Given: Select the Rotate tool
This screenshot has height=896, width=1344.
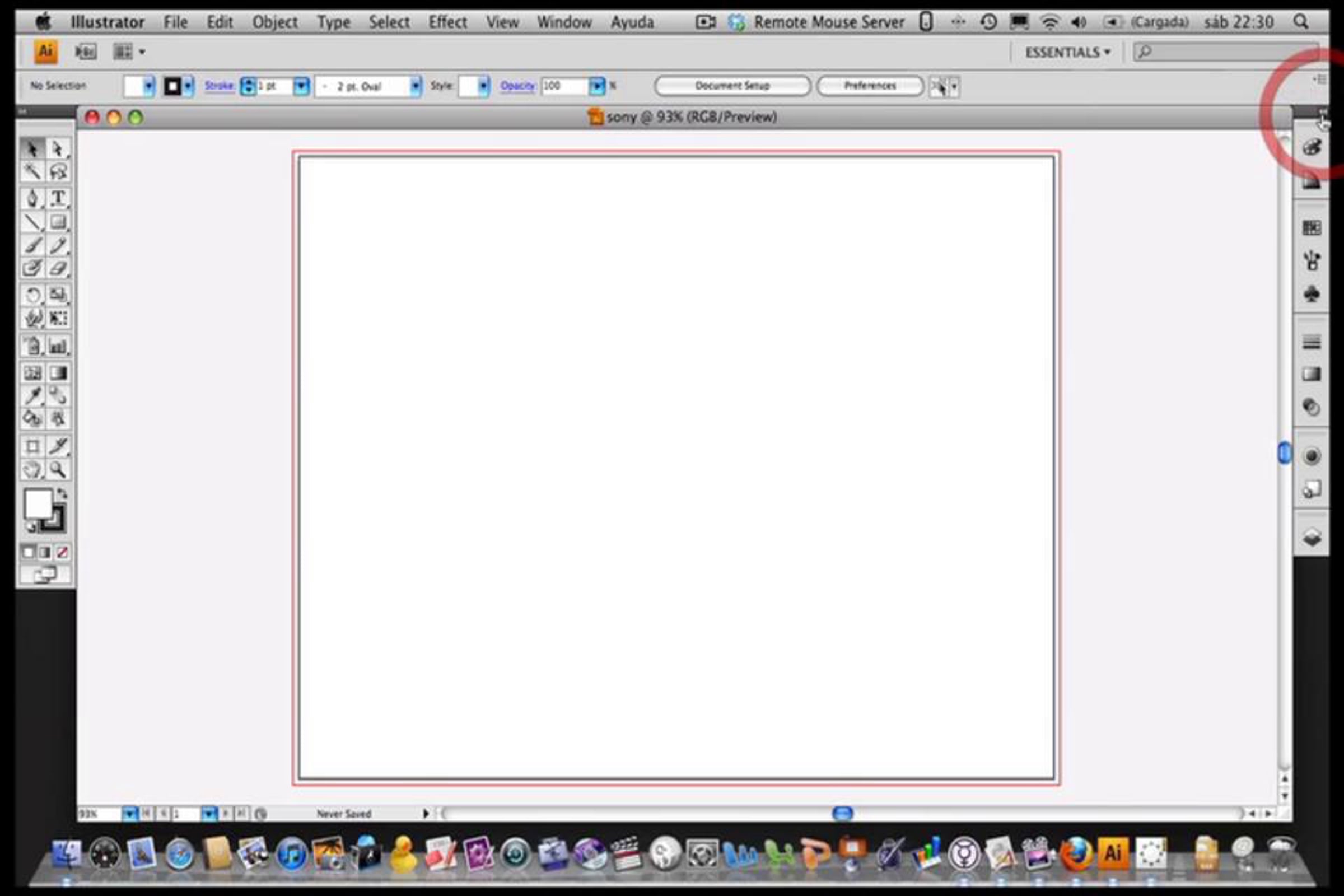Looking at the screenshot, I should (32, 295).
